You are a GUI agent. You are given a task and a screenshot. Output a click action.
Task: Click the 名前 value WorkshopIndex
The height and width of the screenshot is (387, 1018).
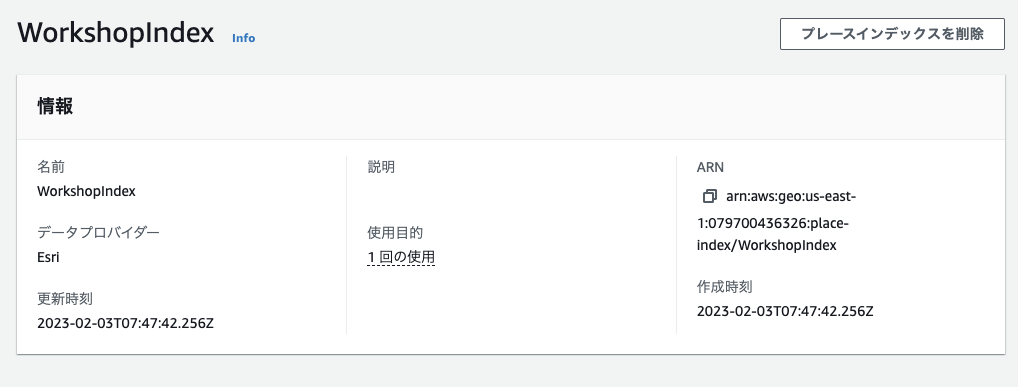(86, 192)
